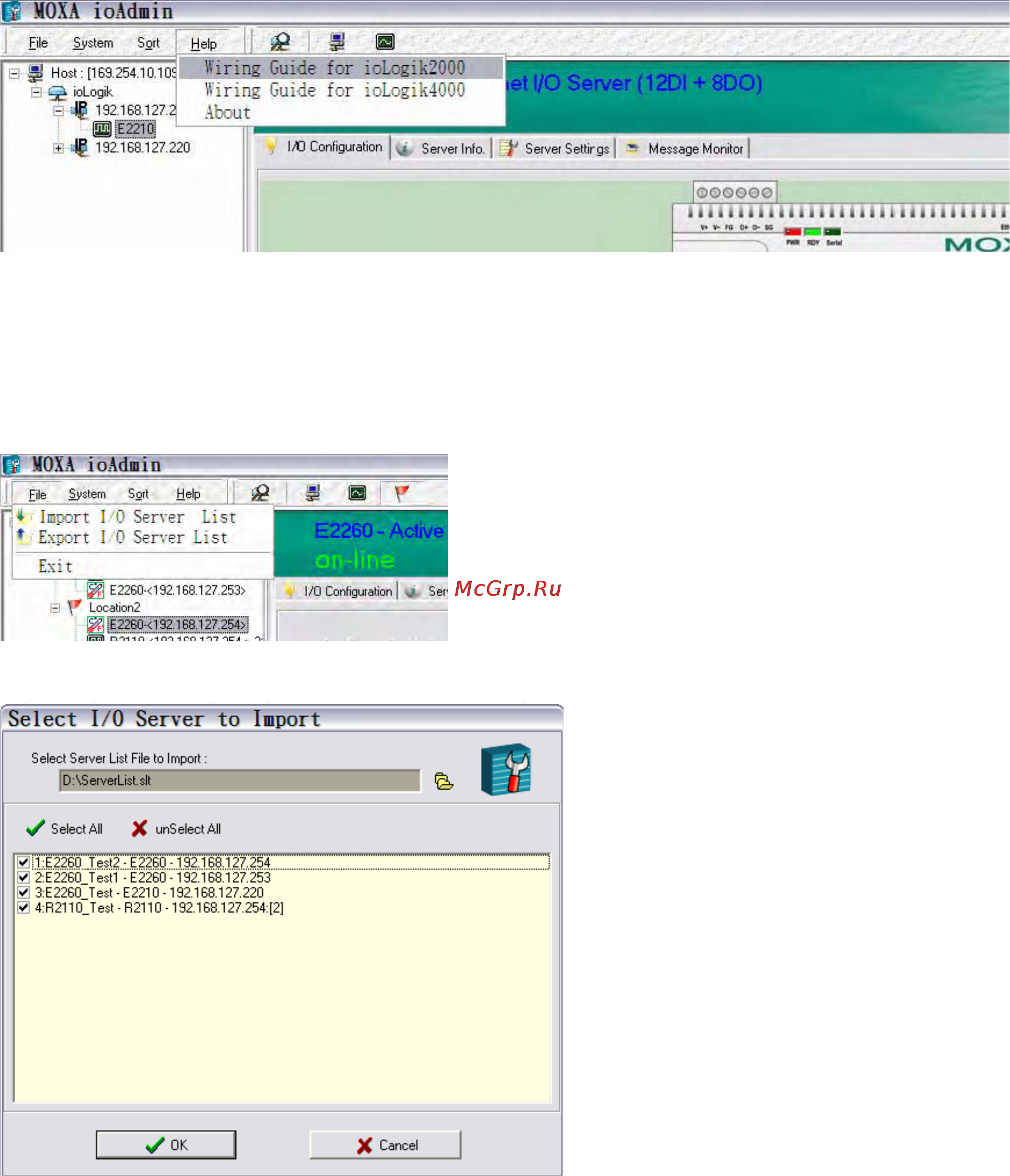Click the Host computer icon in tree
The image size is (1010, 1176).
click(36, 73)
